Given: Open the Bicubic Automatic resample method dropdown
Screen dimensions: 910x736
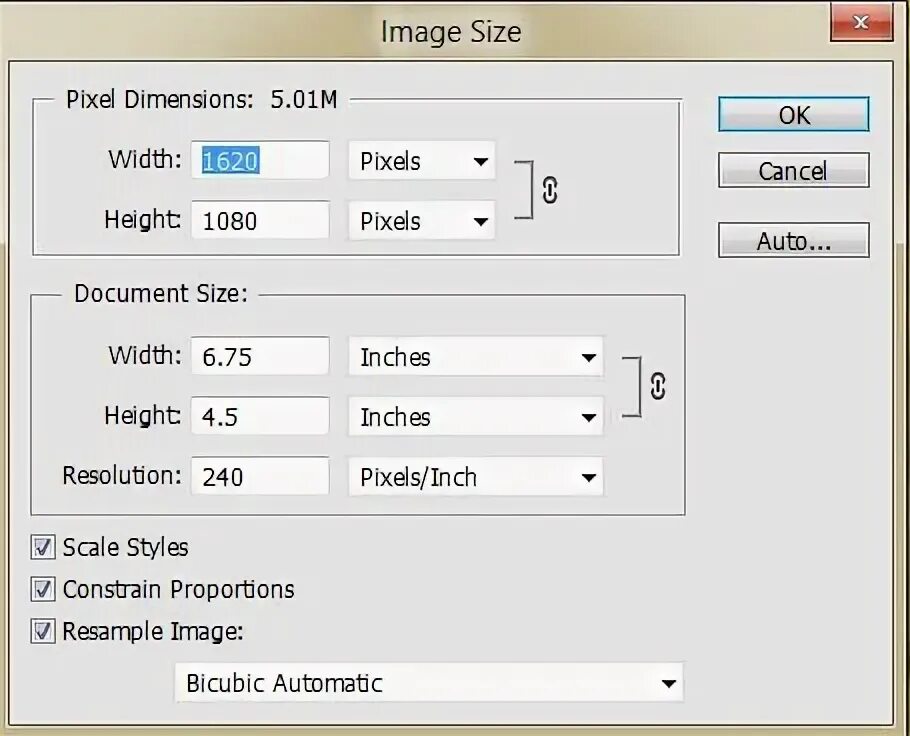Looking at the screenshot, I should point(429,684).
